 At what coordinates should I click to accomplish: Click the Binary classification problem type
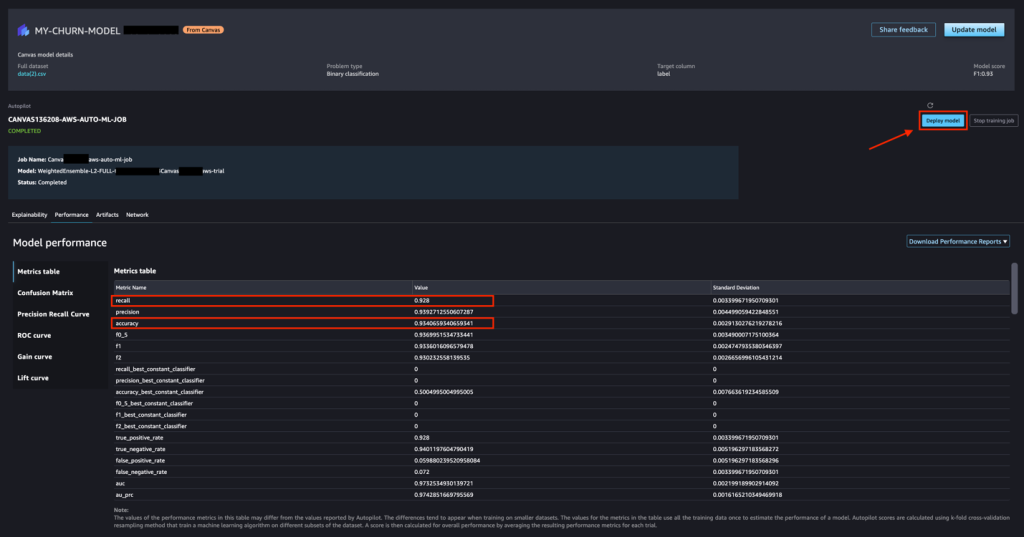(x=353, y=74)
